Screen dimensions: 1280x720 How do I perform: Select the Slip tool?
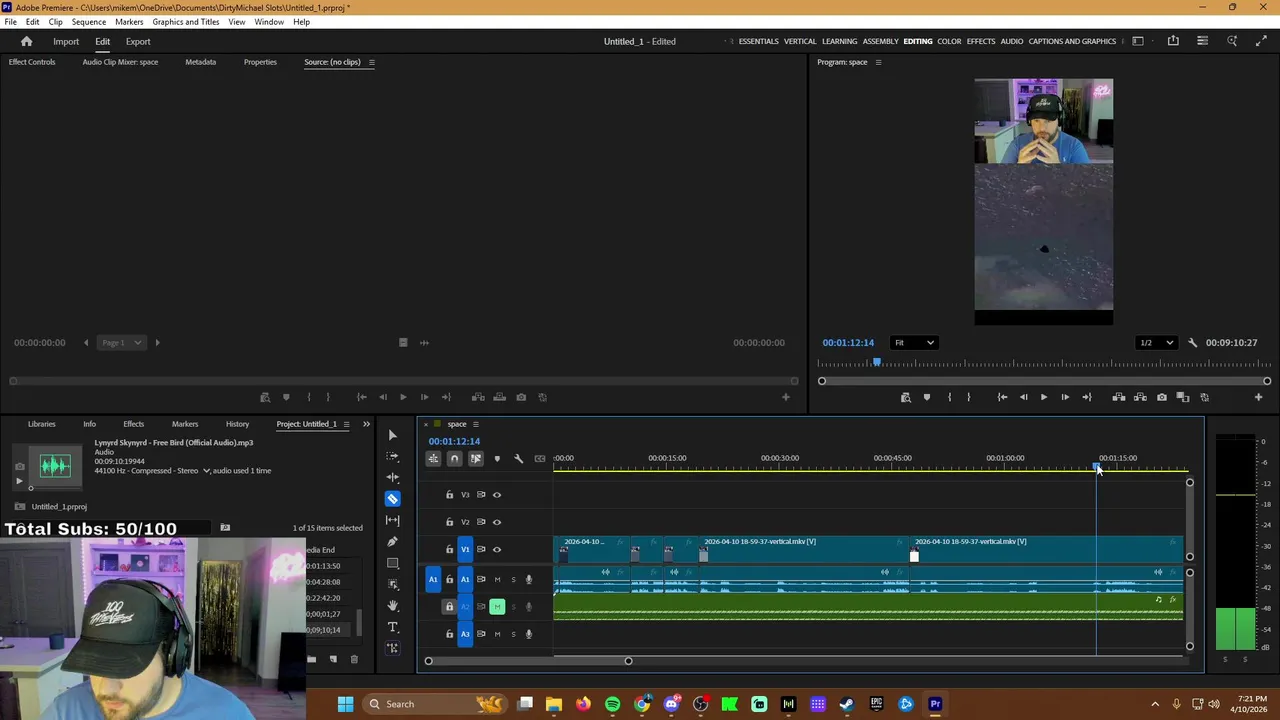point(392,520)
